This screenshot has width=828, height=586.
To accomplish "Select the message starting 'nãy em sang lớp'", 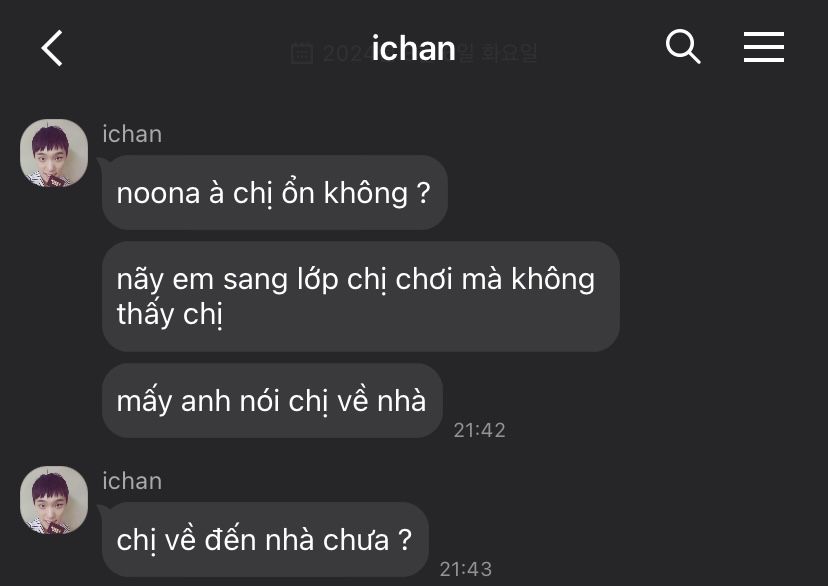I will (361, 296).
